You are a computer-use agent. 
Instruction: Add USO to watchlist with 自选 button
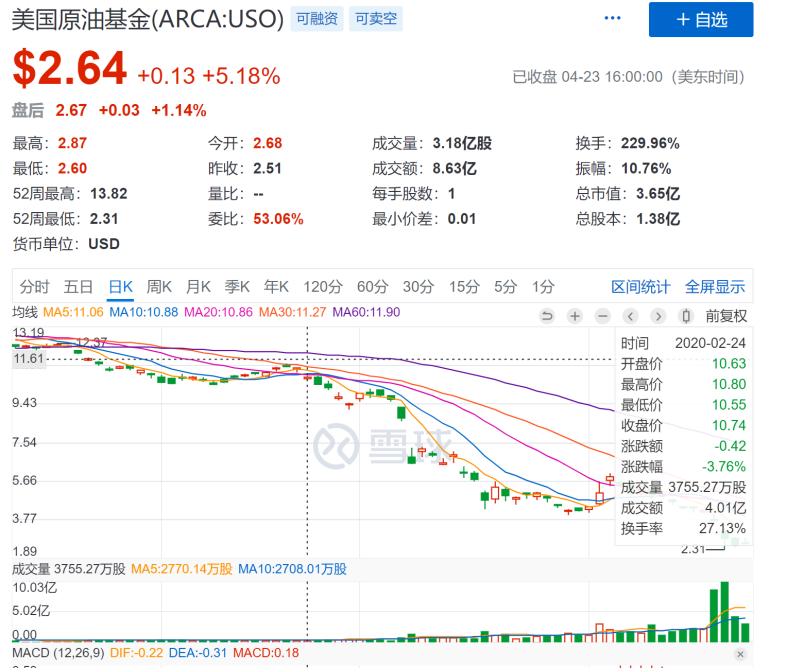(x=701, y=20)
